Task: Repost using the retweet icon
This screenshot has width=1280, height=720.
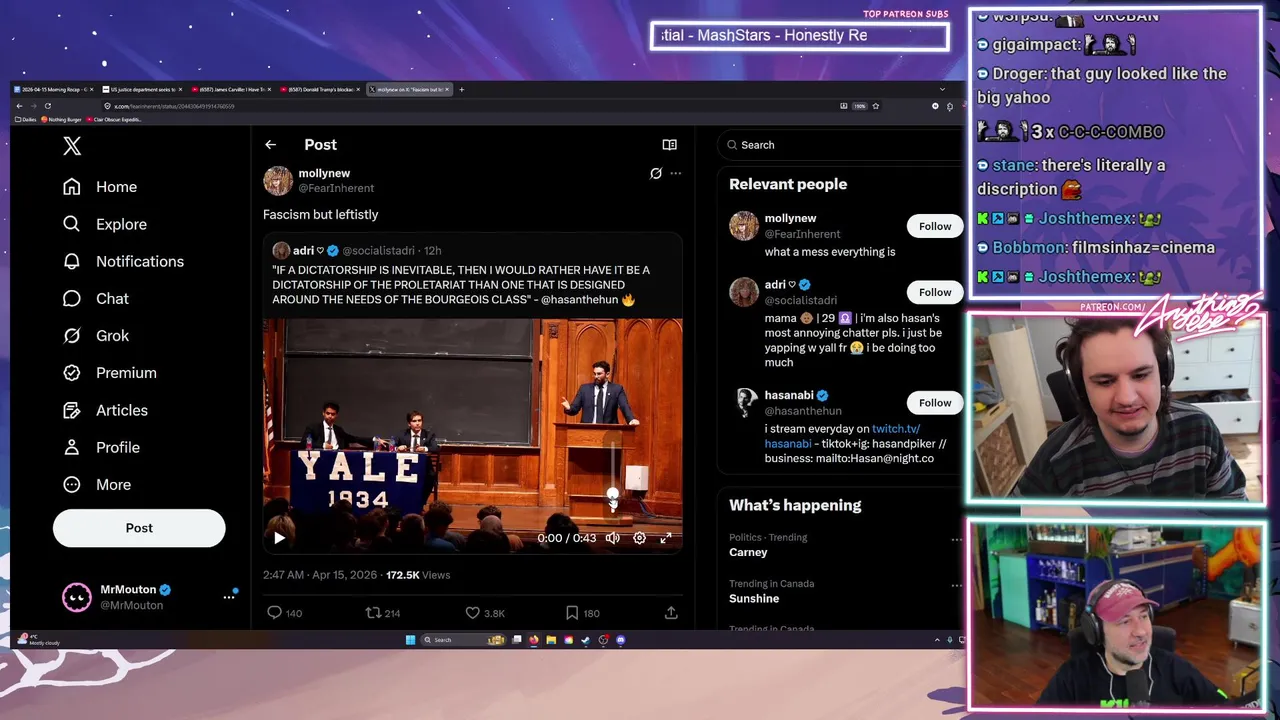Action: pos(372,613)
